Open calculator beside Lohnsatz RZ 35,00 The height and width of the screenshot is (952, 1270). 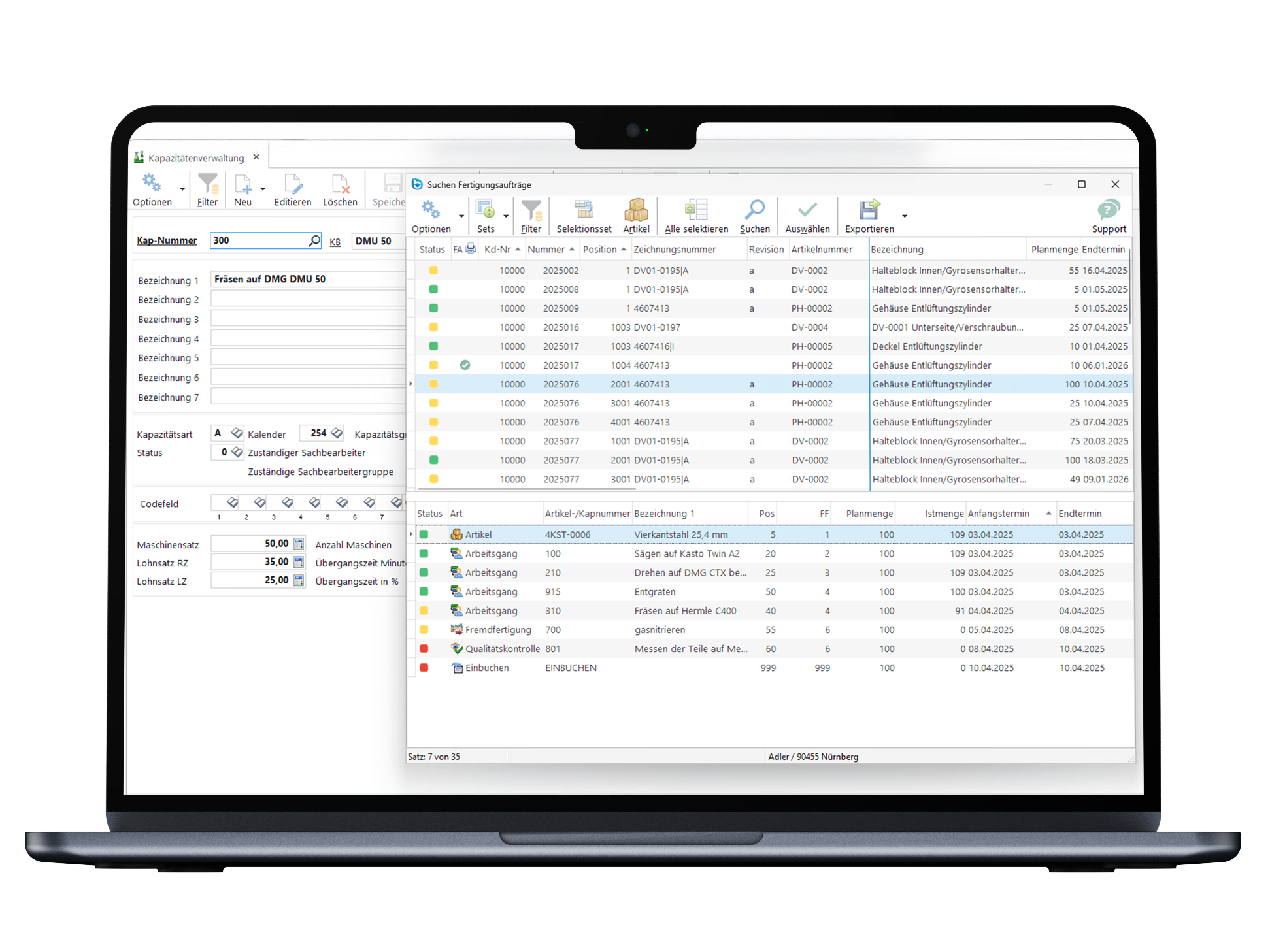coord(299,562)
